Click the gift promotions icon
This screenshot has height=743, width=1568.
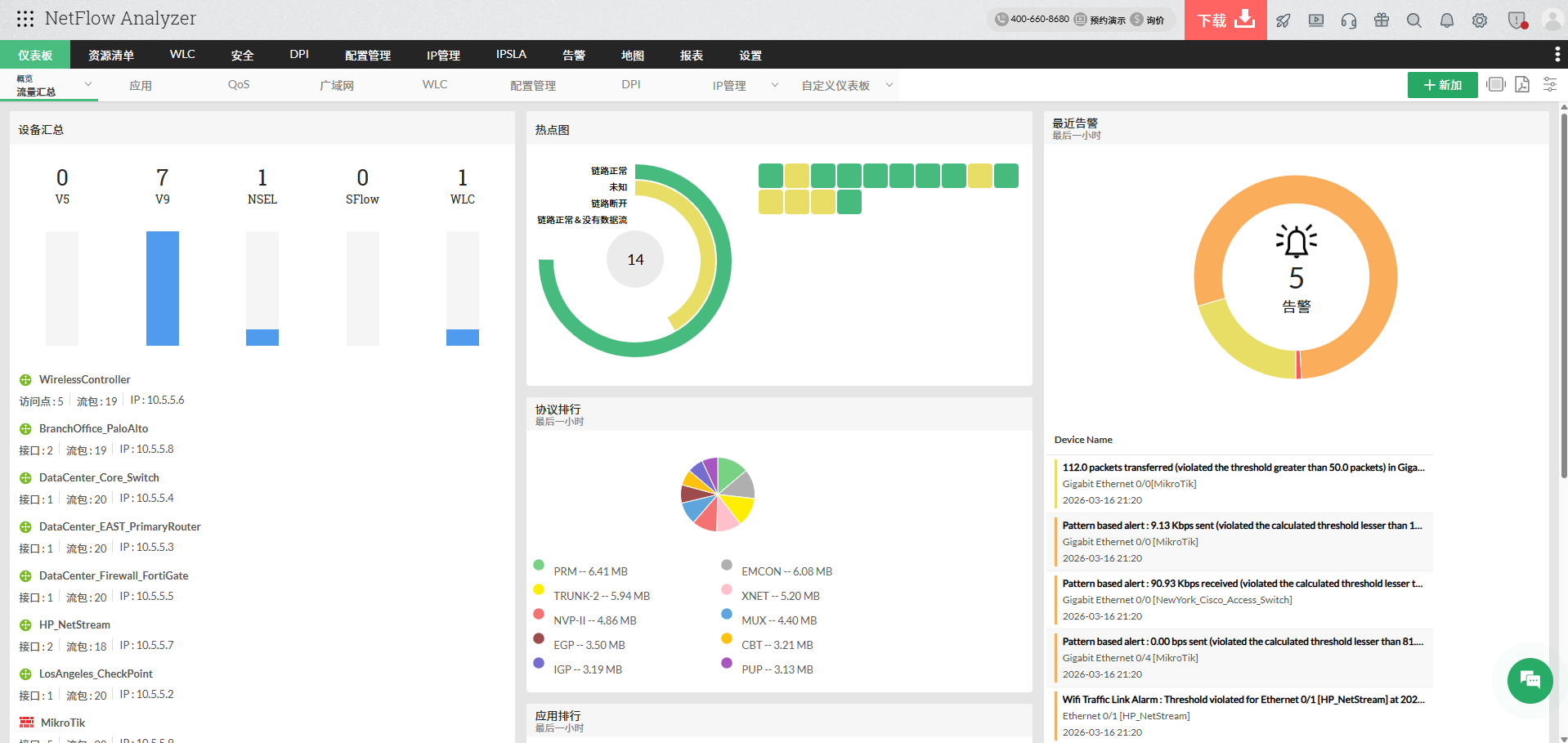[x=1381, y=20]
